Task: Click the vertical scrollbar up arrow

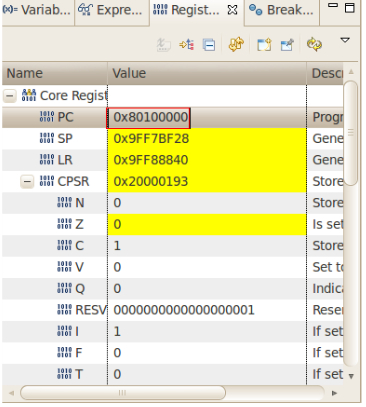Action: coord(351,72)
